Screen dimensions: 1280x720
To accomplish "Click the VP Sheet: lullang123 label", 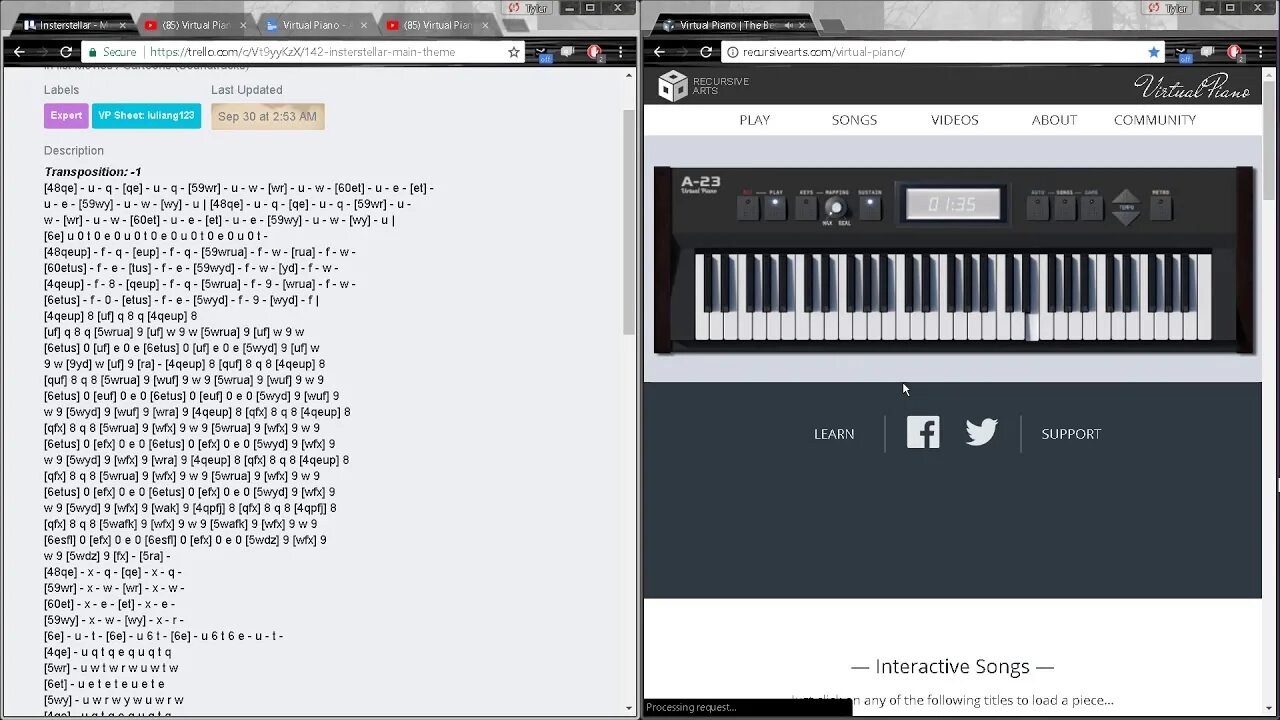I will point(146,116).
